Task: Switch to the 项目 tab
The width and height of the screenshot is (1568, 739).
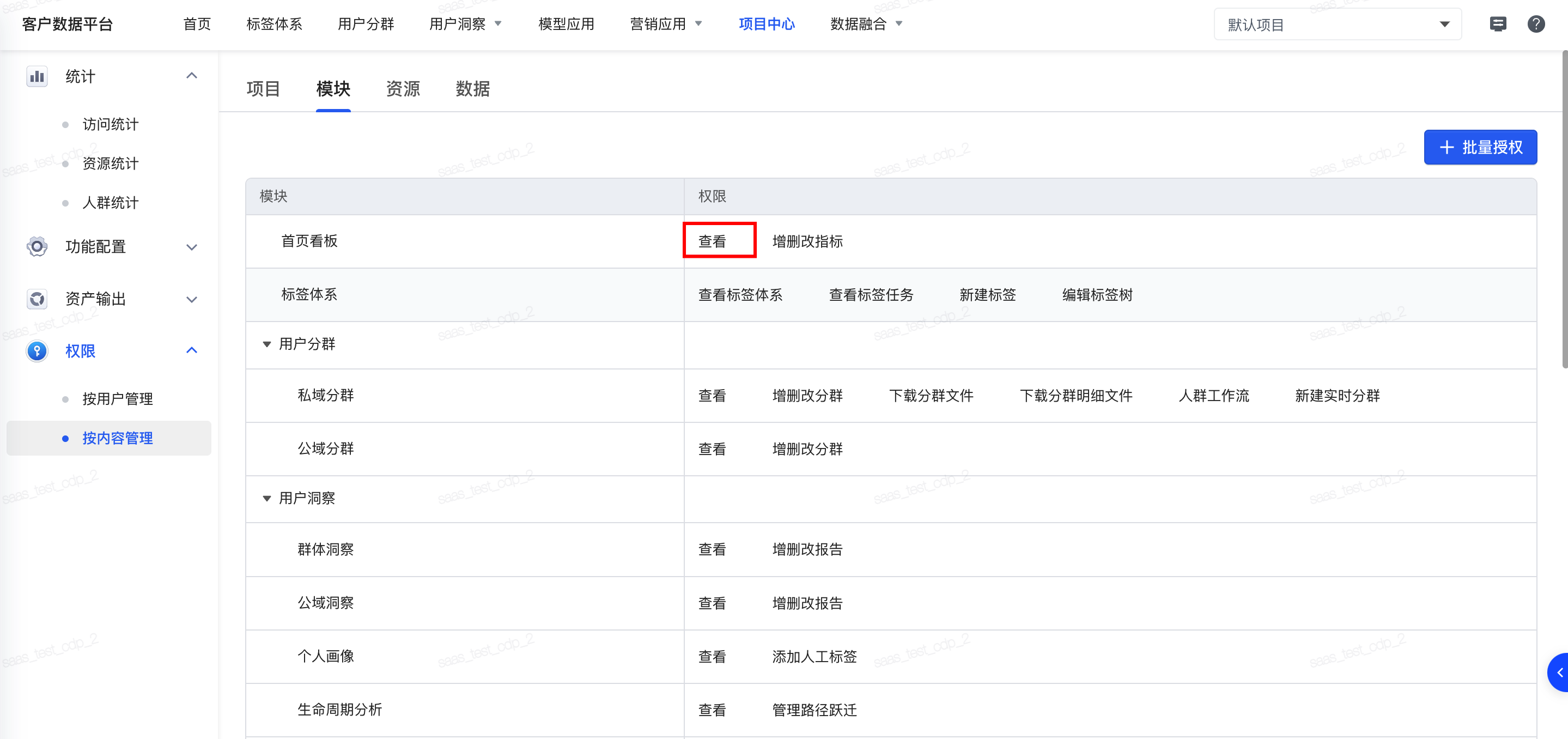Action: pyautogui.click(x=264, y=89)
